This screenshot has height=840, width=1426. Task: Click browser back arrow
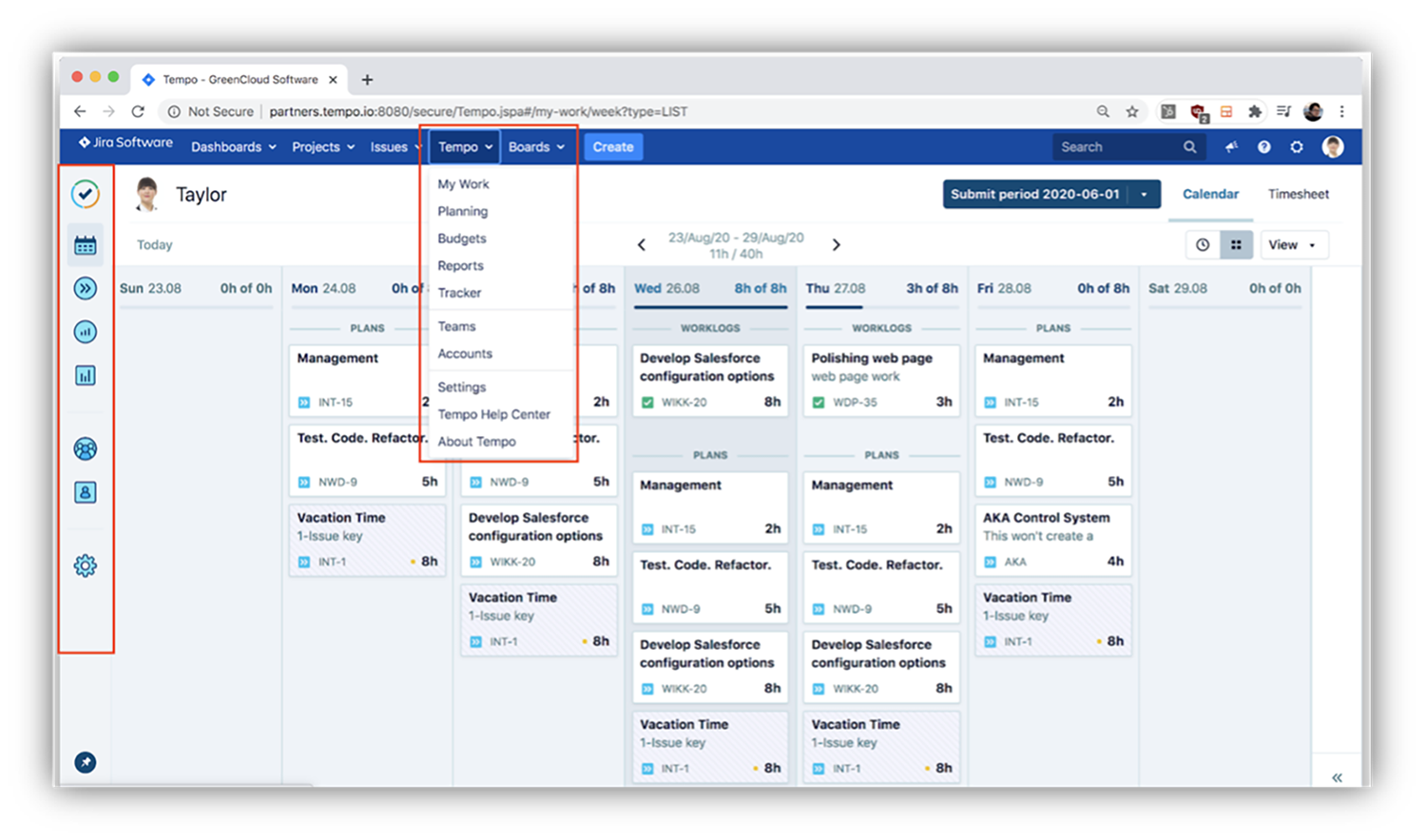pyautogui.click(x=80, y=111)
